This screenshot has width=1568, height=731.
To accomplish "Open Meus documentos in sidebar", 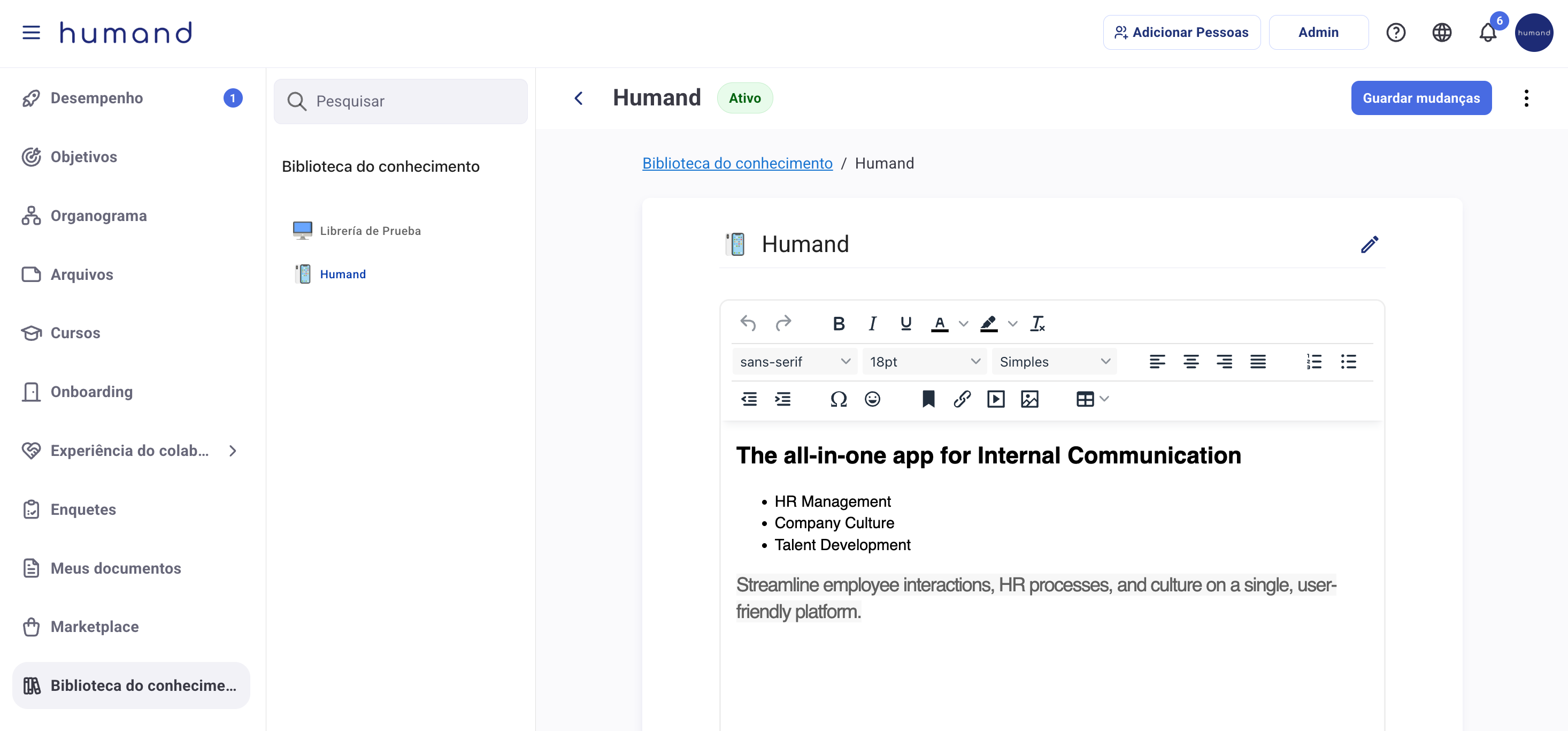I will 131,568.
